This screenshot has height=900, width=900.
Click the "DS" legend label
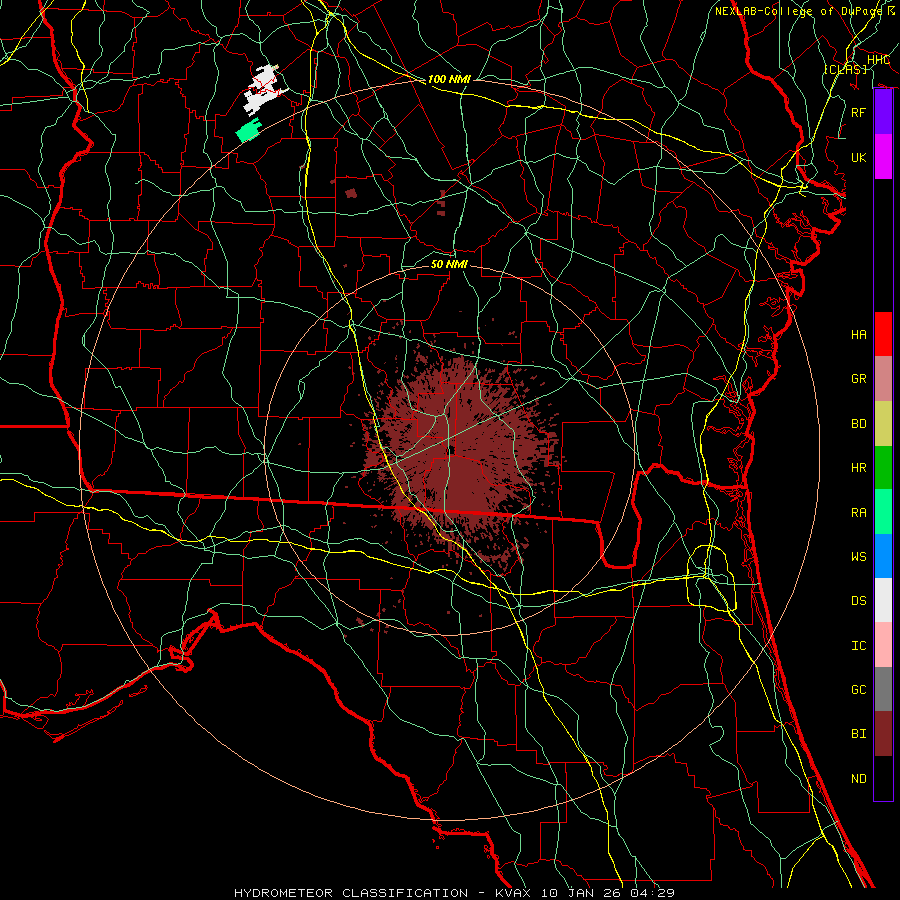[859, 601]
